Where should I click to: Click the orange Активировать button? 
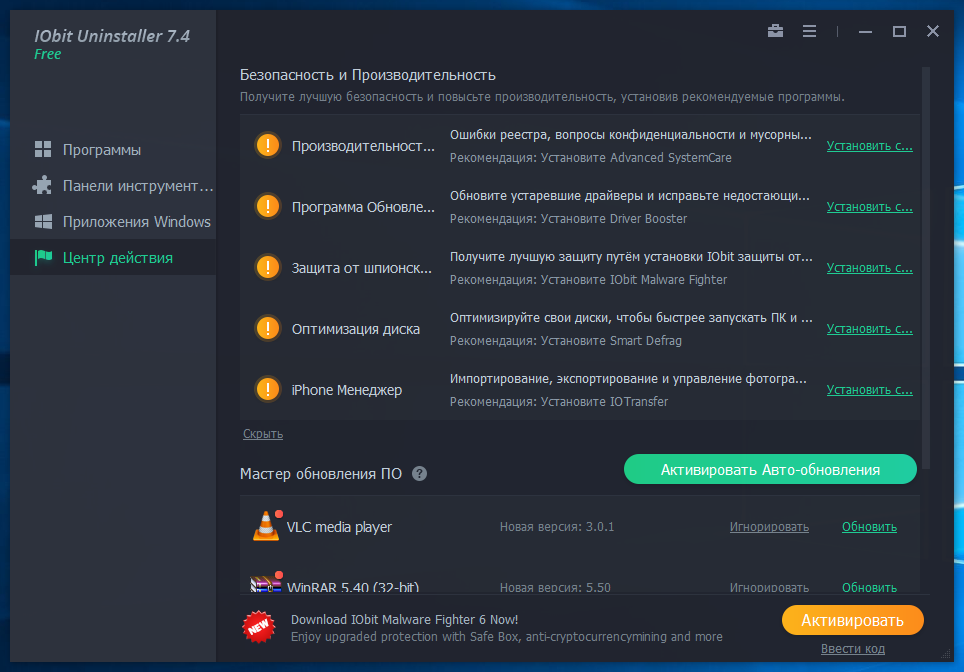(852, 620)
